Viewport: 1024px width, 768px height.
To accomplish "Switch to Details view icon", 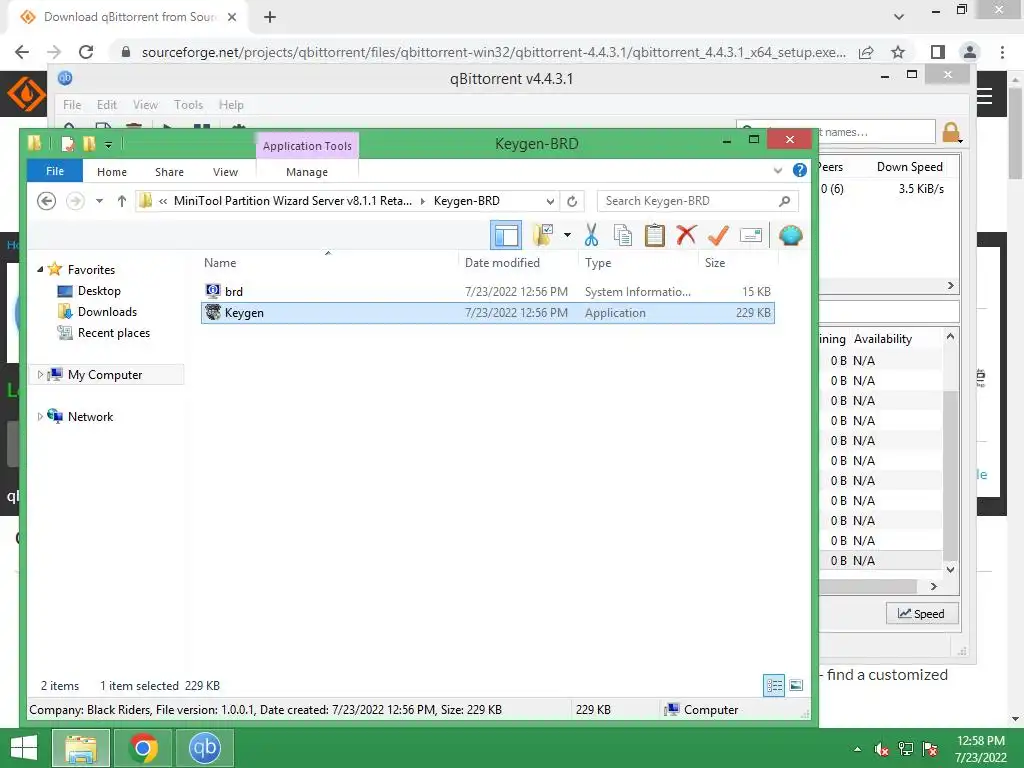I will [x=774, y=685].
